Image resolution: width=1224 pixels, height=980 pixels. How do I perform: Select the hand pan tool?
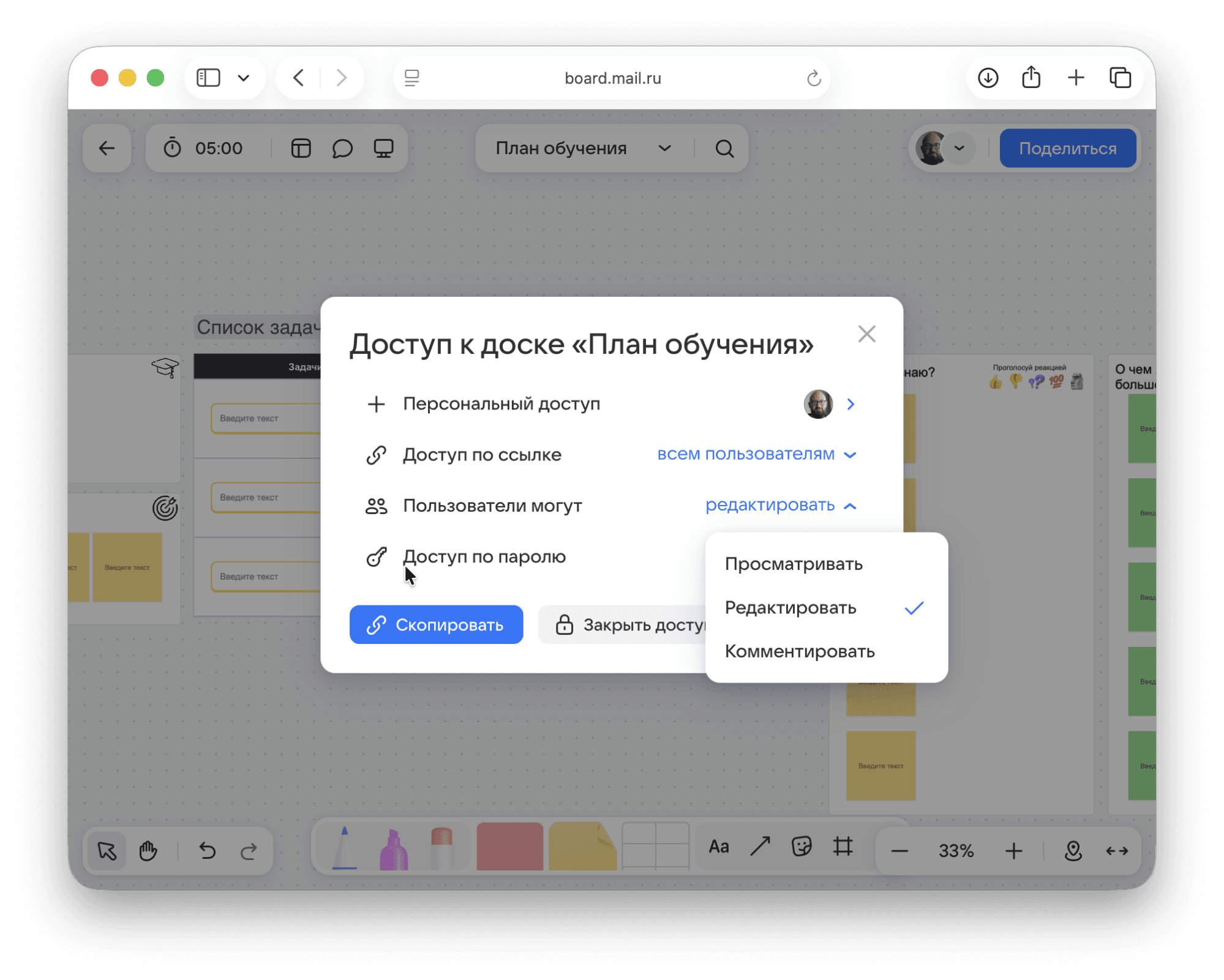[148, 850]
